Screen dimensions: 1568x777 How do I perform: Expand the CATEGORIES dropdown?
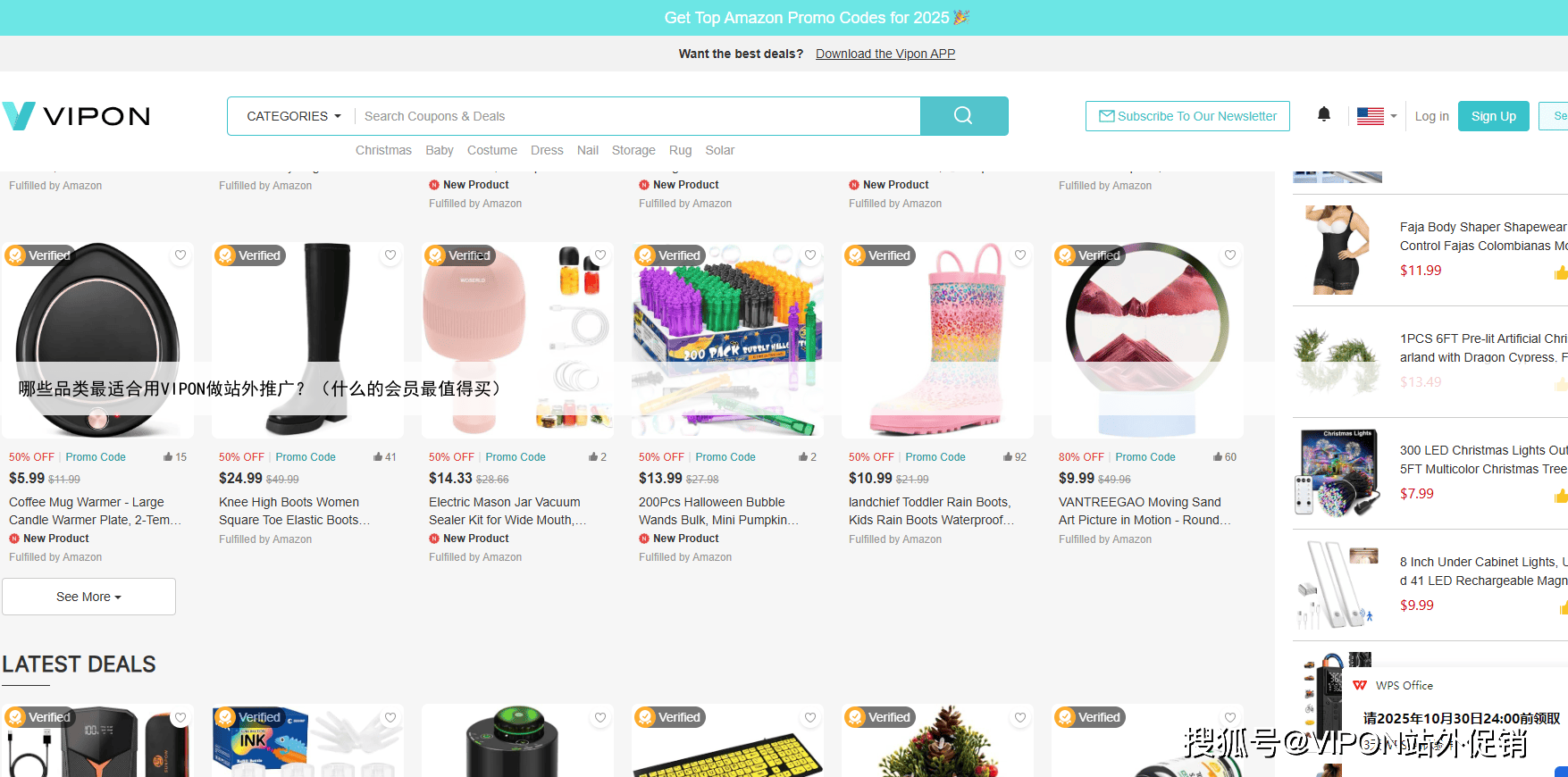click(293, 116)
